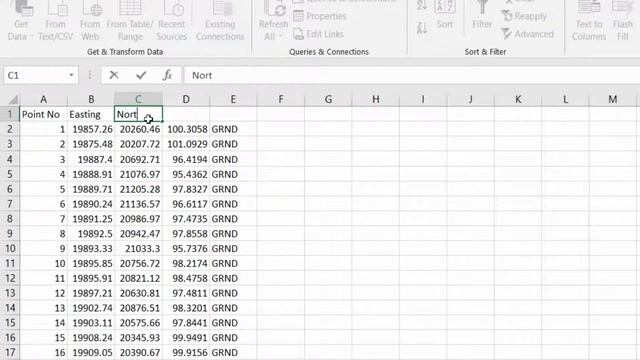Import data From Web

(x=90, y=21)
